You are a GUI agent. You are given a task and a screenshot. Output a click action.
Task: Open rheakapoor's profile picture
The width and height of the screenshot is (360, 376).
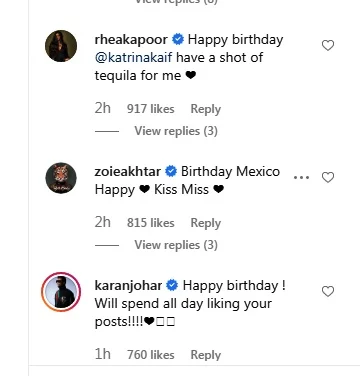coord(61,46)
